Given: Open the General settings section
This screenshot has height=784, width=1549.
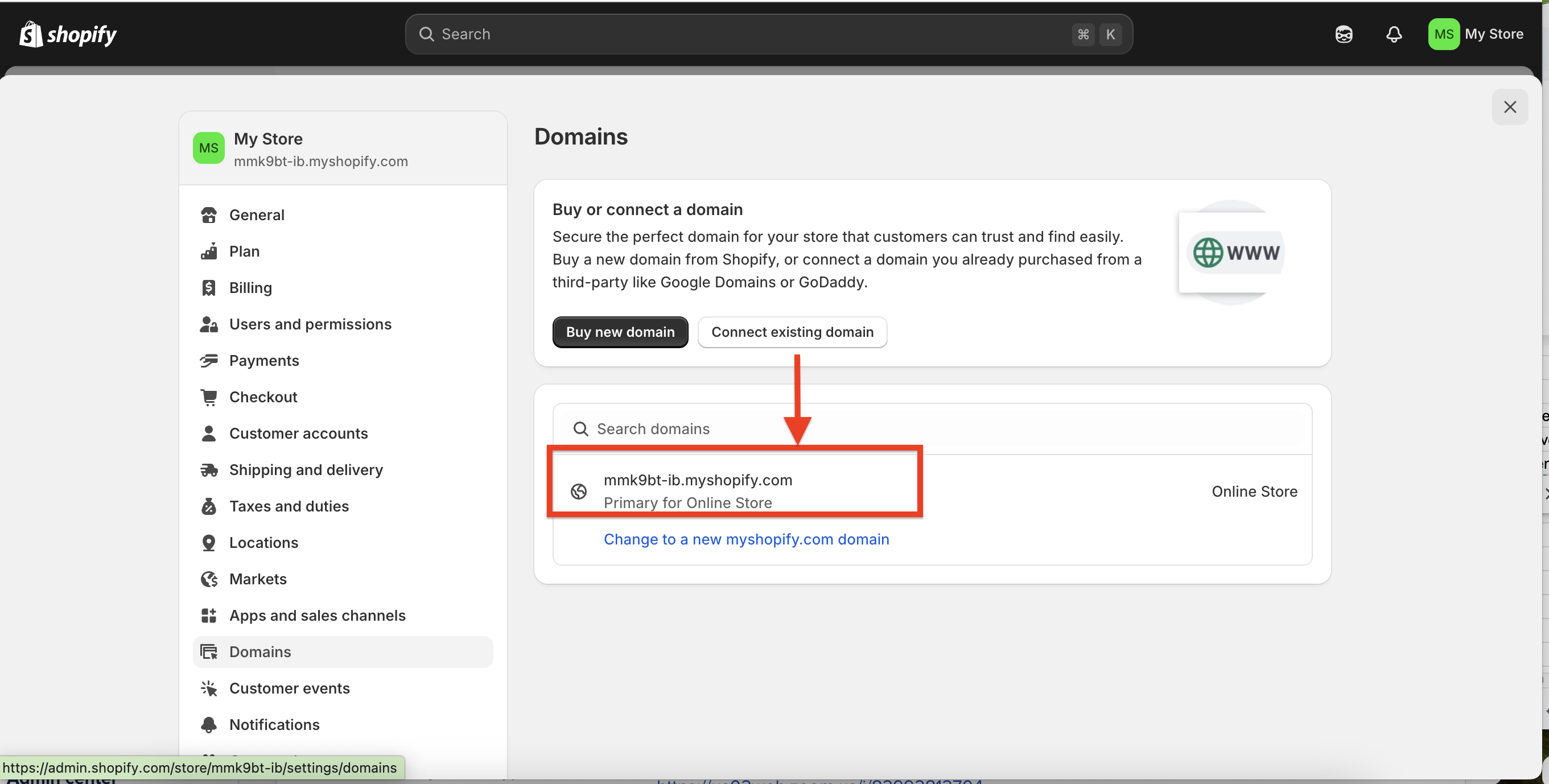Looking at the screenshot, I should (257, 214).
